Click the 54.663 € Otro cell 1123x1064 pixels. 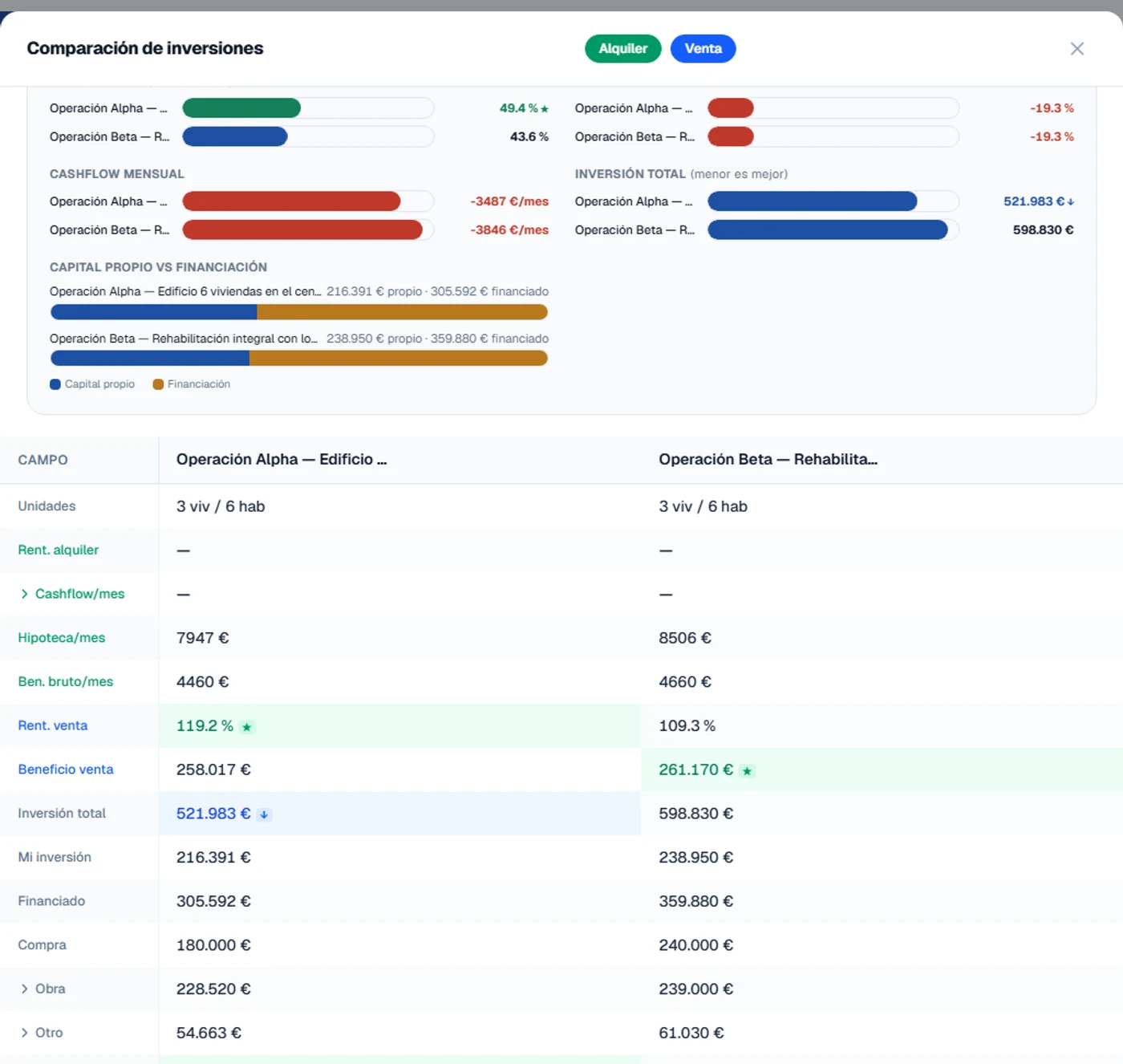[209, 1033]
